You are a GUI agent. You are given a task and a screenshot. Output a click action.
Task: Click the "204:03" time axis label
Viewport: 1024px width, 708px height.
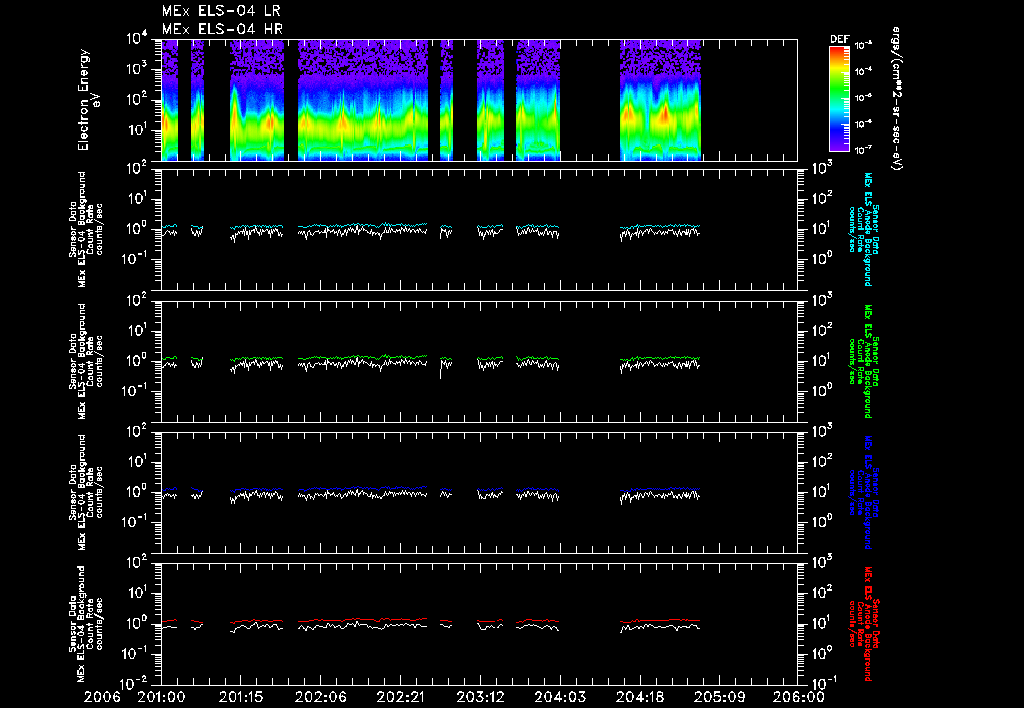click(560, 697)
